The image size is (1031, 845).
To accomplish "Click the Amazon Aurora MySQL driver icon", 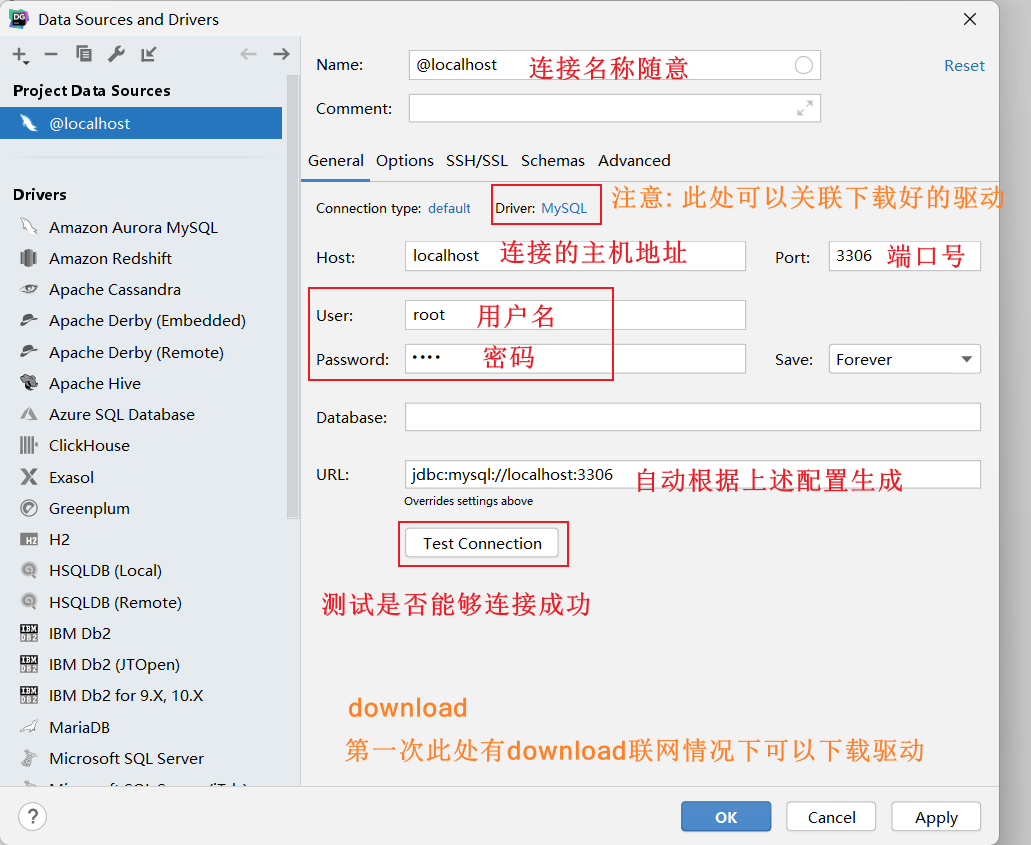I will pos(29,227).
